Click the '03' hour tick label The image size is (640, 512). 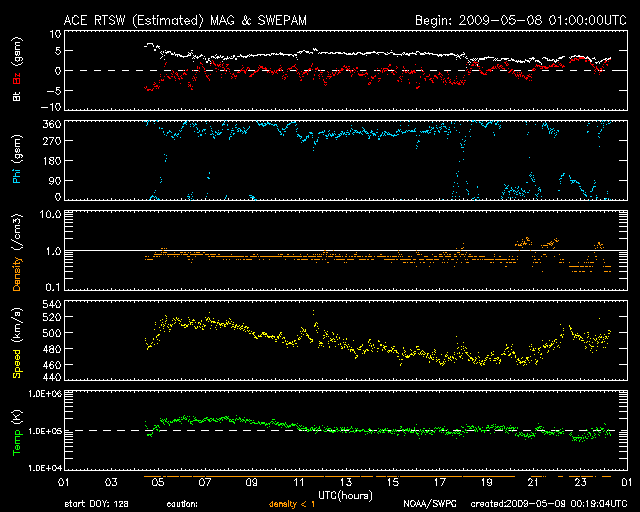coord(111,482)
